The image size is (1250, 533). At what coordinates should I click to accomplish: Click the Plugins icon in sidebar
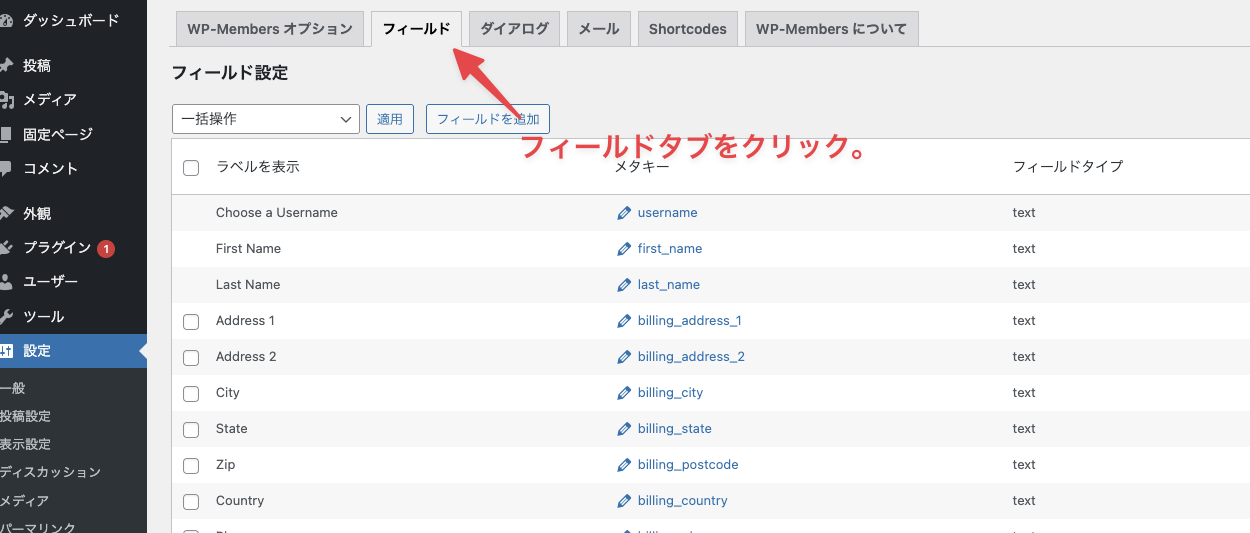(x=7, y=248)
